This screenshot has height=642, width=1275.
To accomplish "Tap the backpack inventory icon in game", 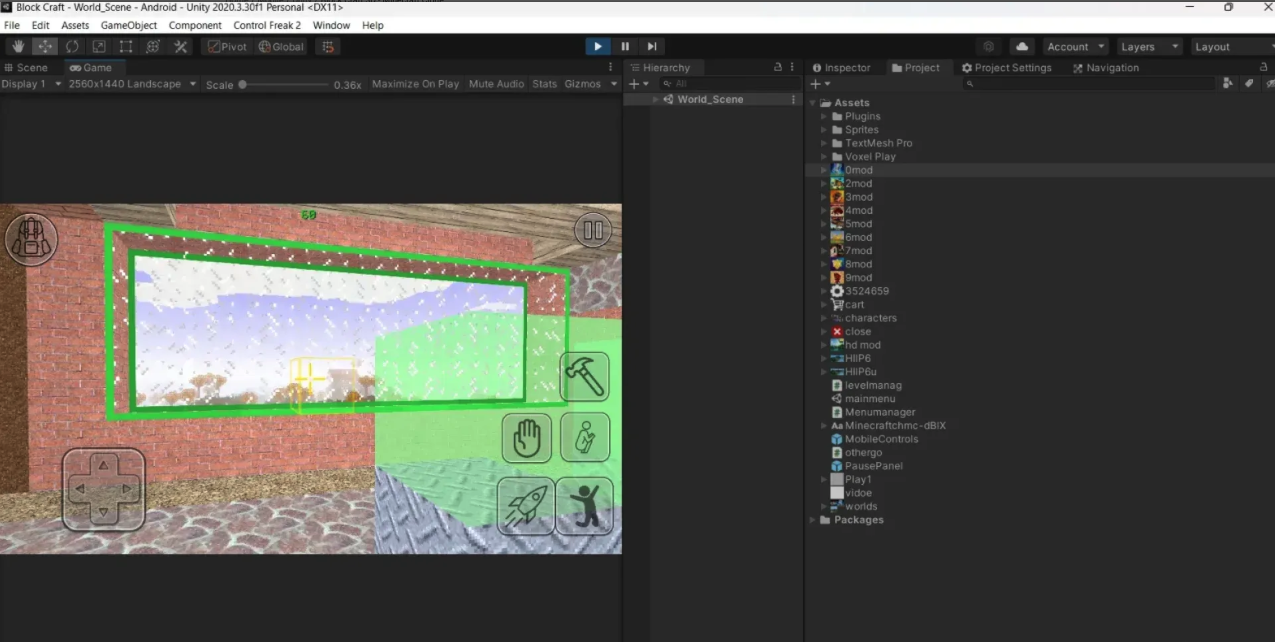I will pos(31,239).
